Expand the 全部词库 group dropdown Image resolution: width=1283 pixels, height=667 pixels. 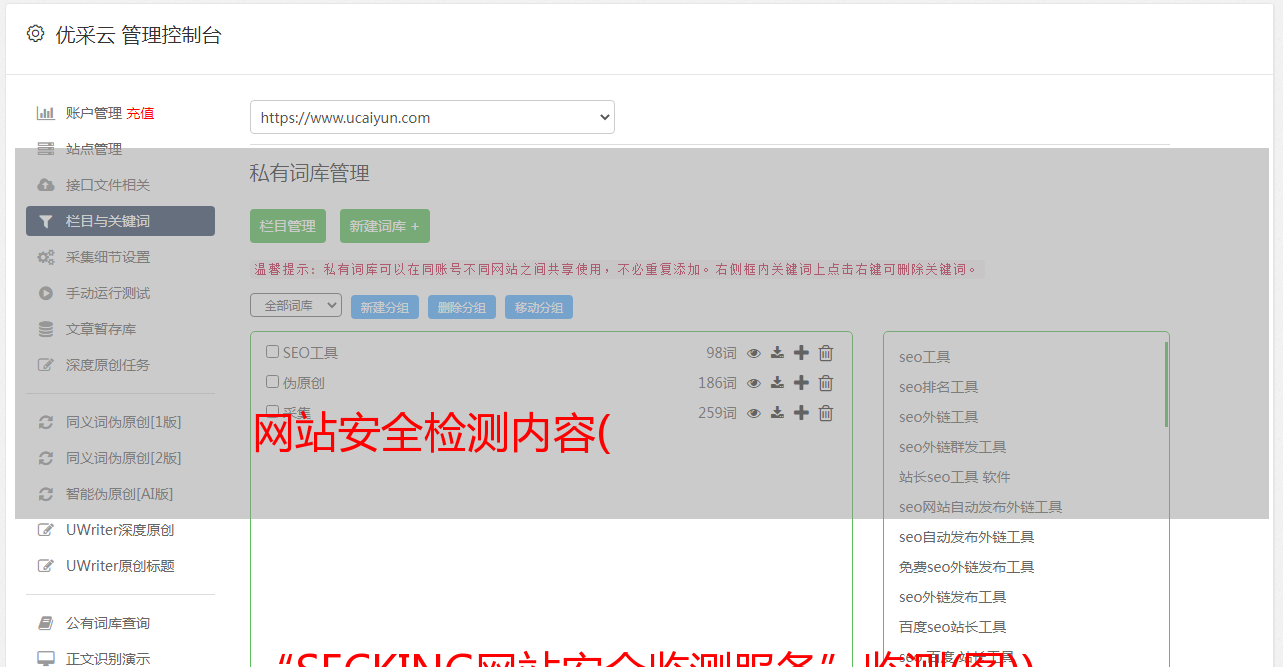click(296, 306)
